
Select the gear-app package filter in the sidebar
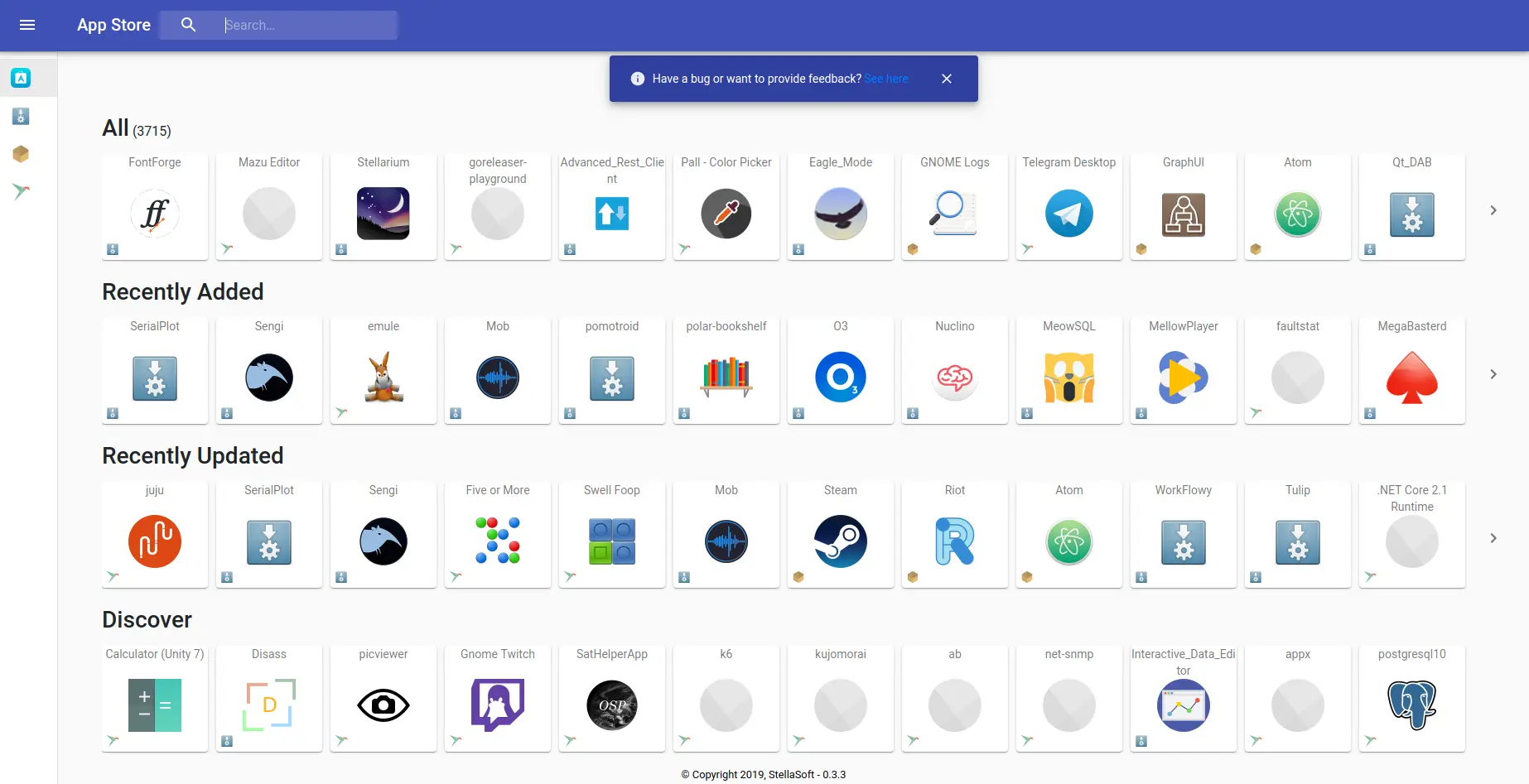pyautogui.click(x=20, y=117)
